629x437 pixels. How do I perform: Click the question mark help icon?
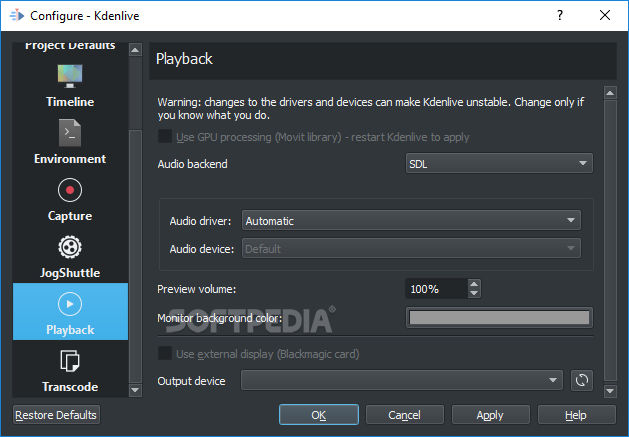tap(560, 15)
